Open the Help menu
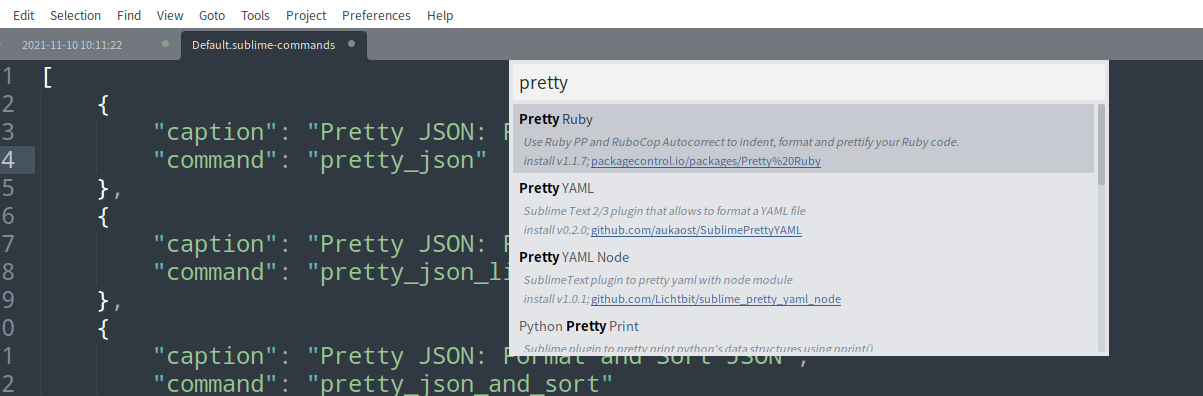Image resolution: width=1203 pixels, height=396 pixels. (440, 15)
